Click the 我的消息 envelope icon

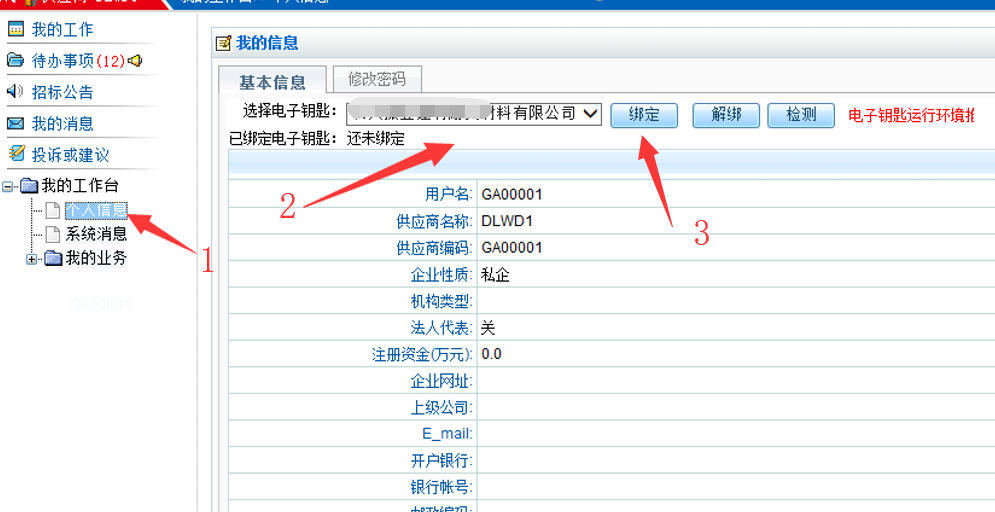point(15,123)
